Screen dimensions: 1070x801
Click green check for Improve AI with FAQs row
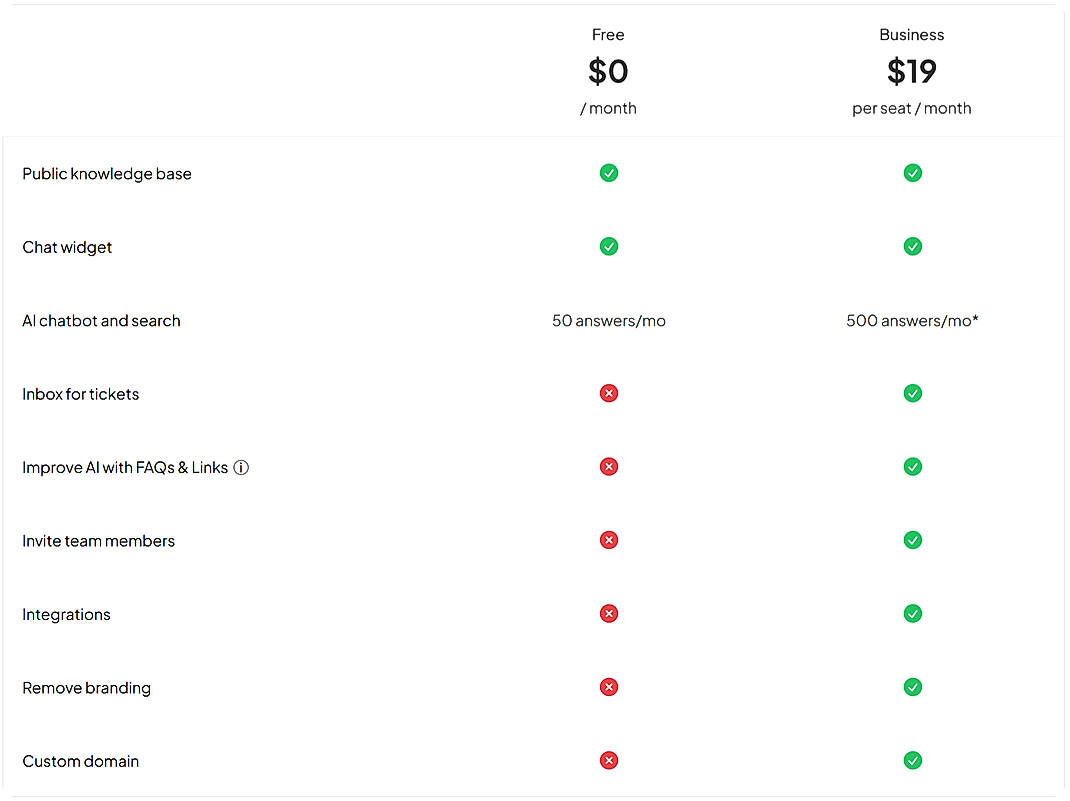[912, 467]
